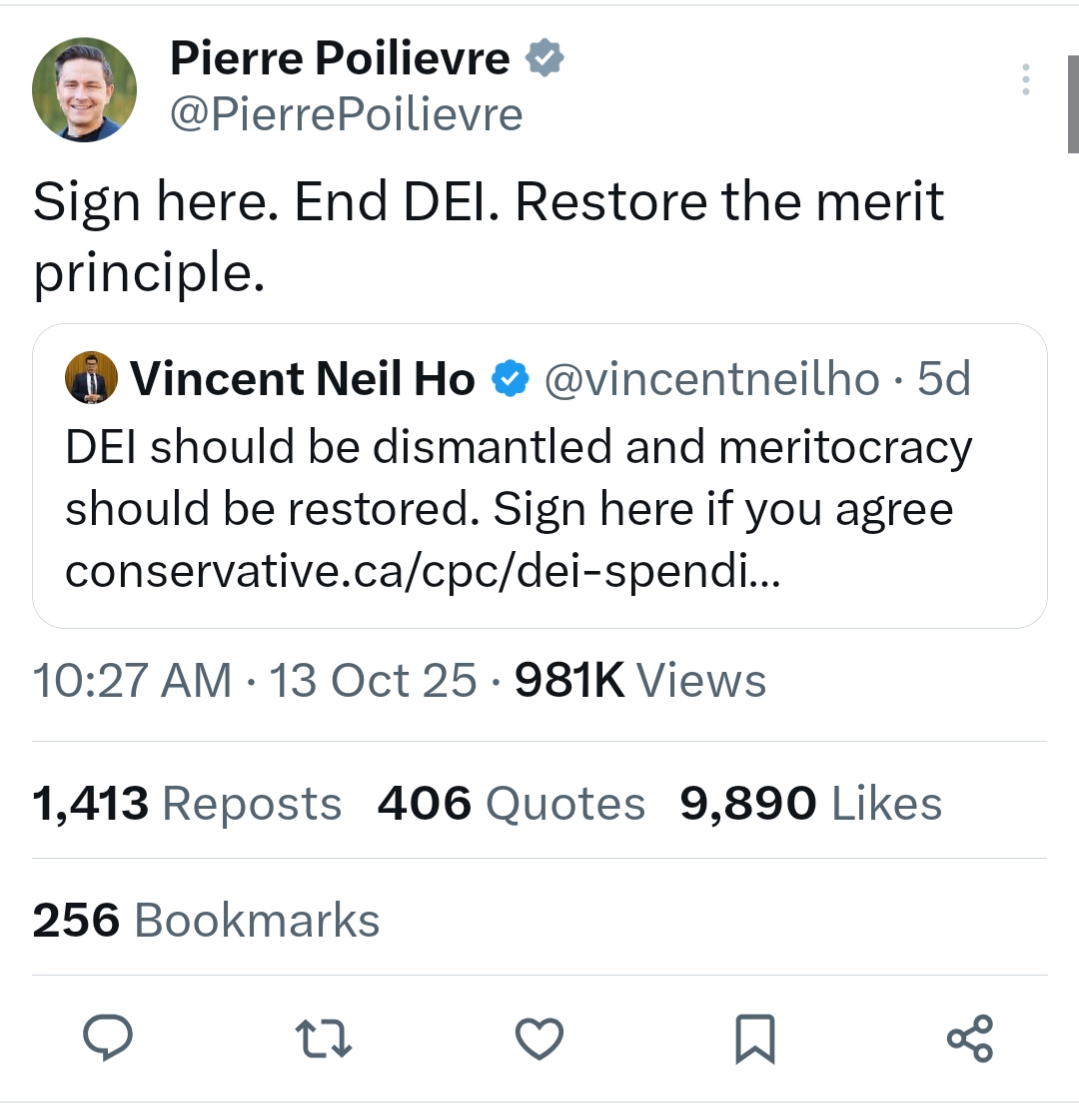Click Vincent Neil Ho's blue verified badge
Image resolution: width=1079 pixels, height=1116 pixels.
(x=508, y=379)
